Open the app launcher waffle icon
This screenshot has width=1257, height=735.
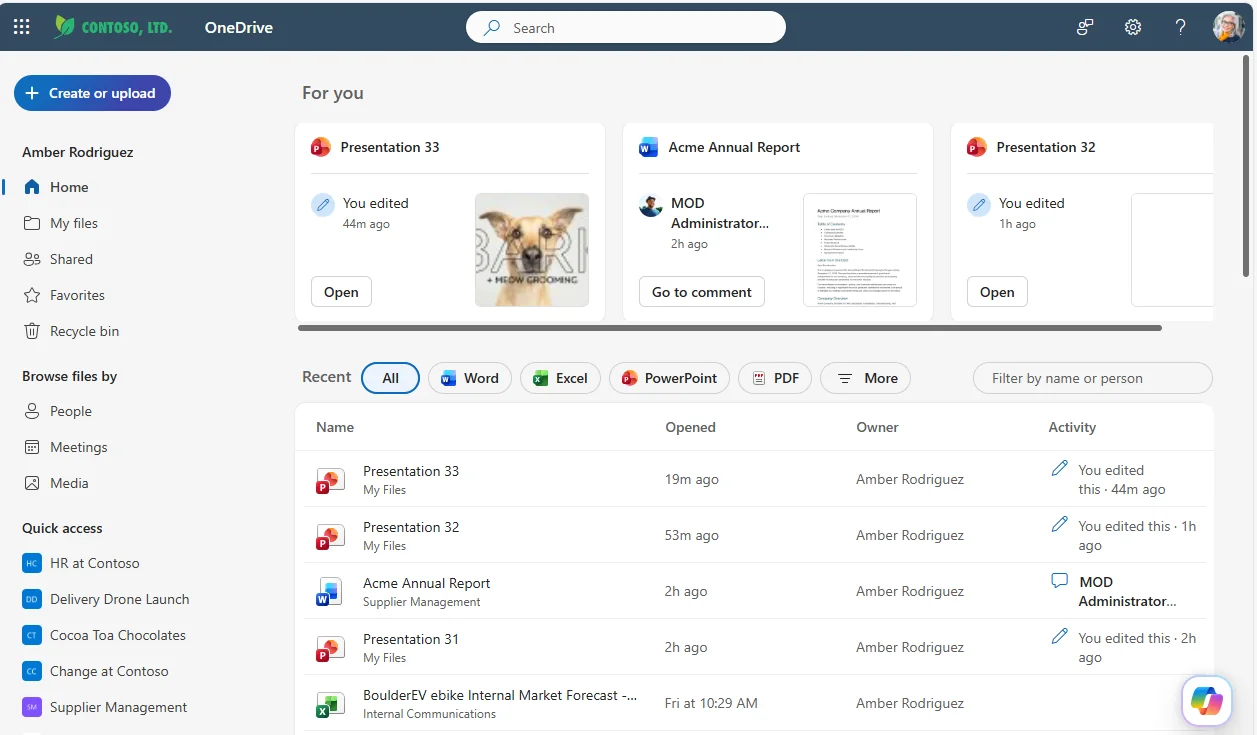tap(21, 28)
